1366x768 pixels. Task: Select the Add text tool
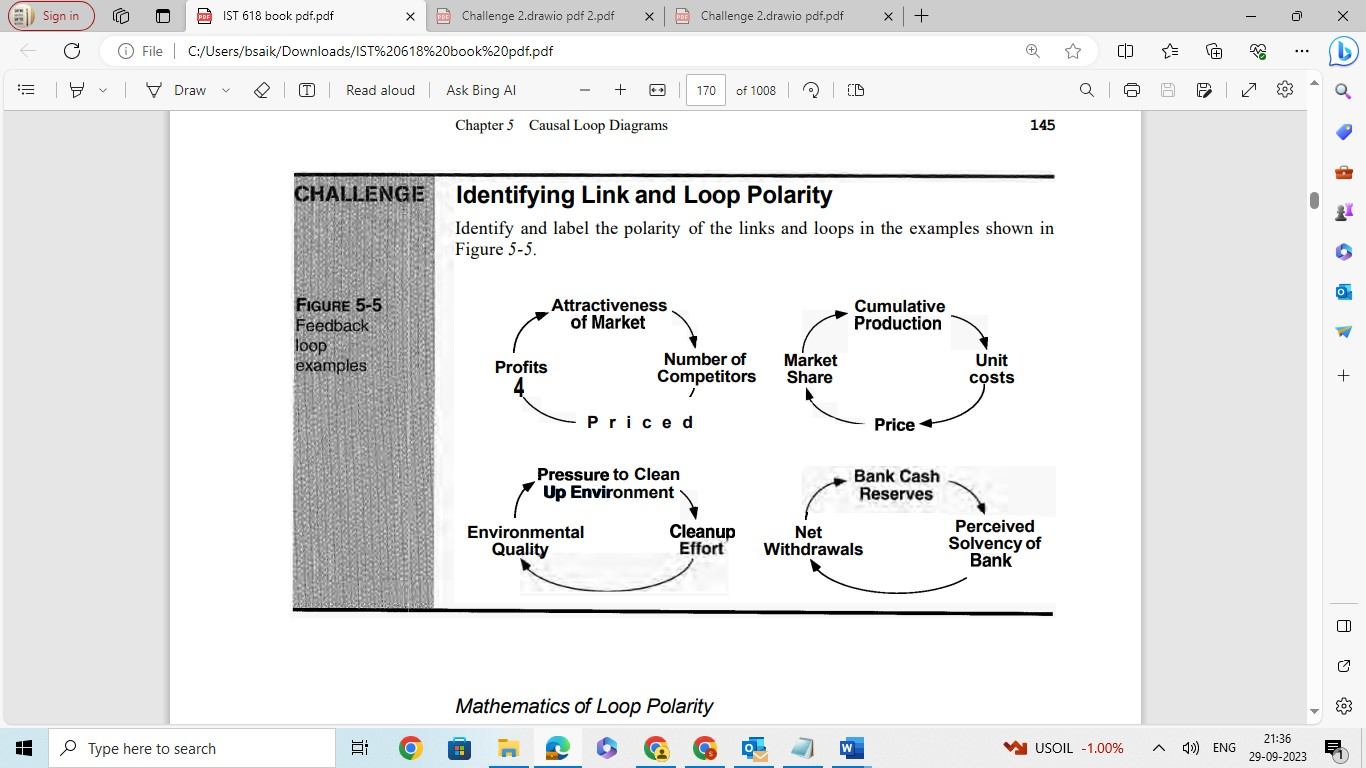coord(305,90)
